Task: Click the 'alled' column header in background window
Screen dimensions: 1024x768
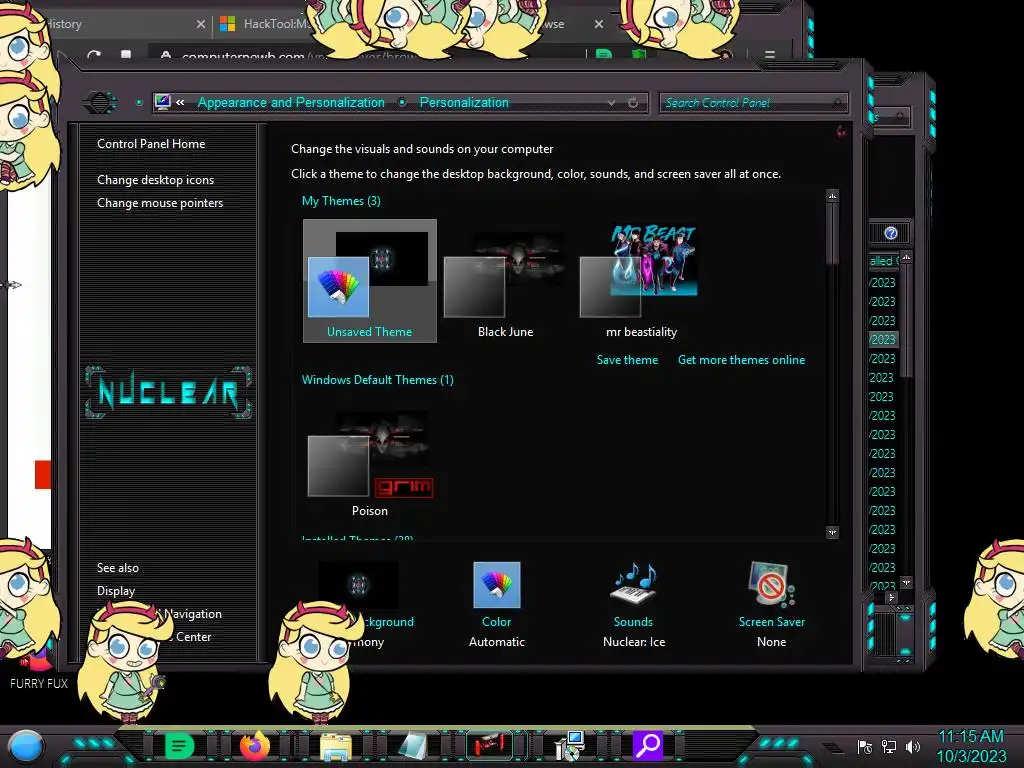Action: (884, 261)
